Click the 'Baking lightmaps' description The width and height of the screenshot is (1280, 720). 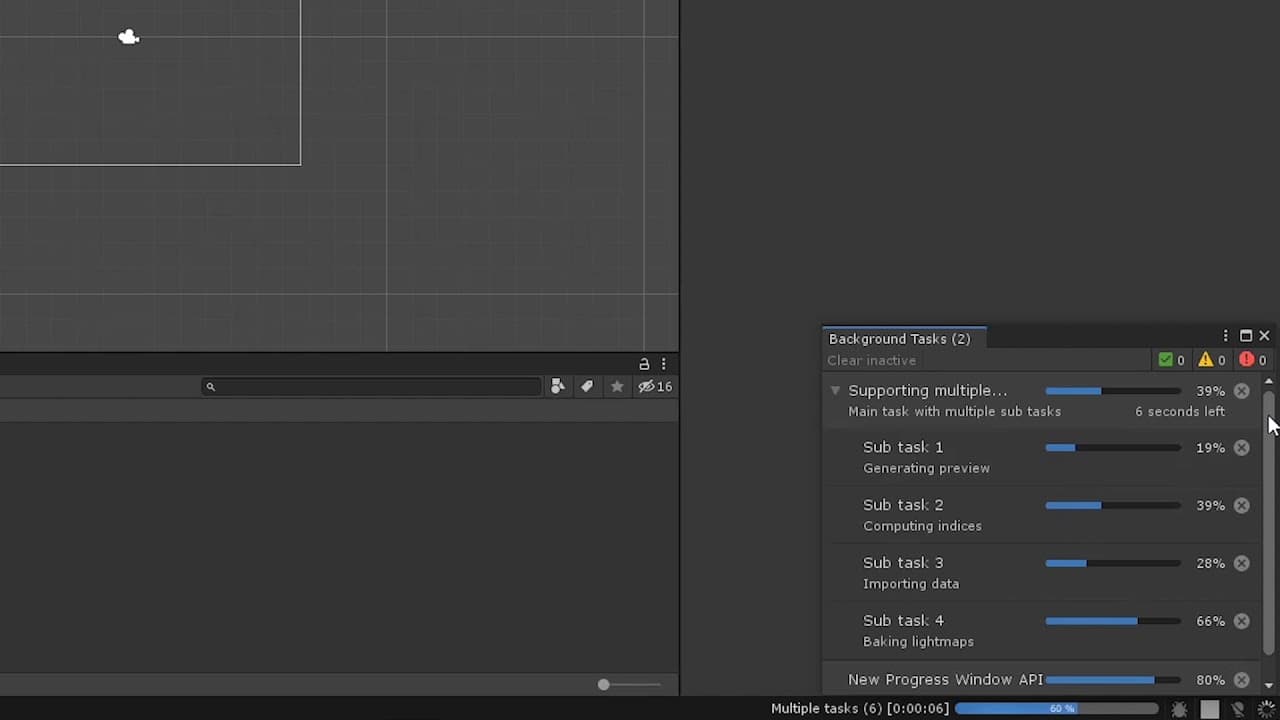(918, 642)
